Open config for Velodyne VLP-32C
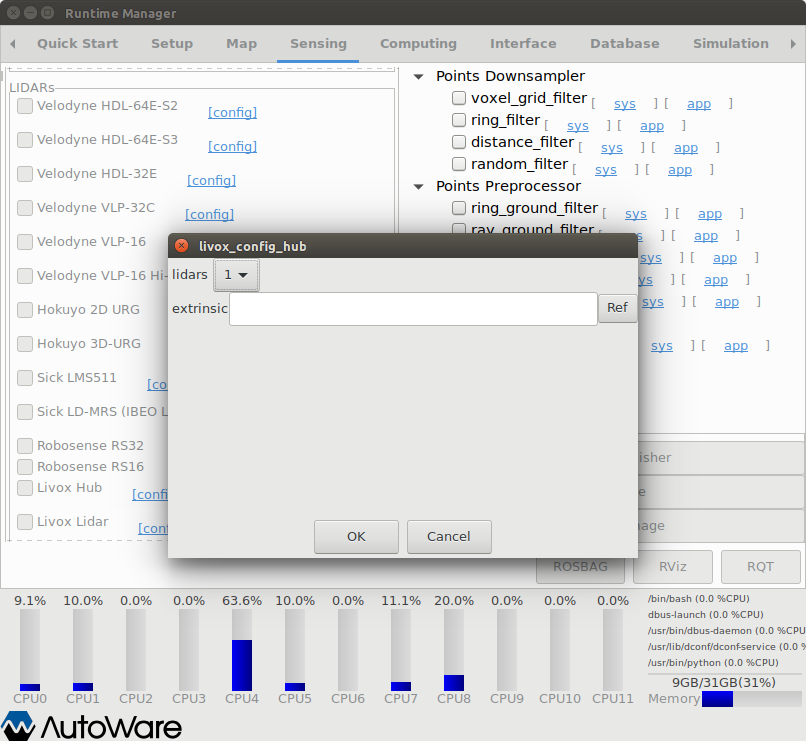This screenshot has height=741, width=806. 209,214
